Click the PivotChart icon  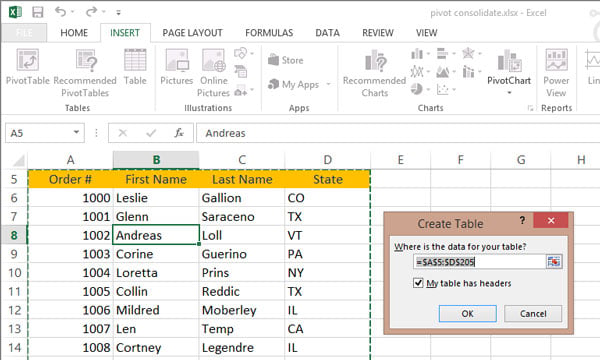(509, 61)
